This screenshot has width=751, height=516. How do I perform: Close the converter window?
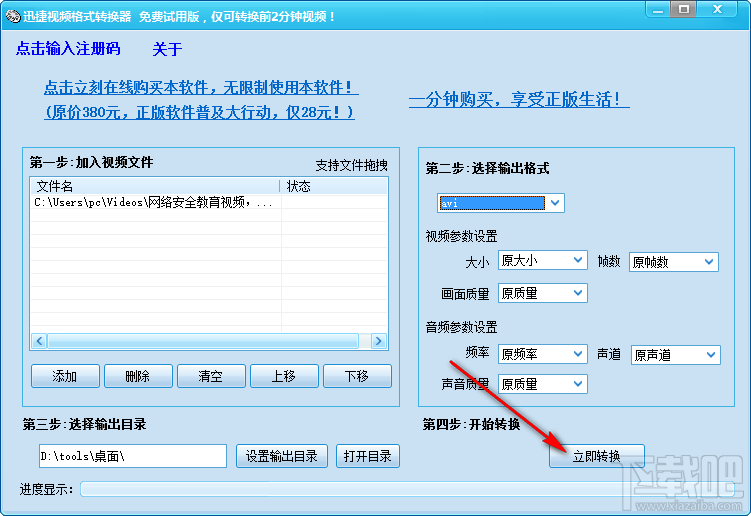tap(717, 10)
